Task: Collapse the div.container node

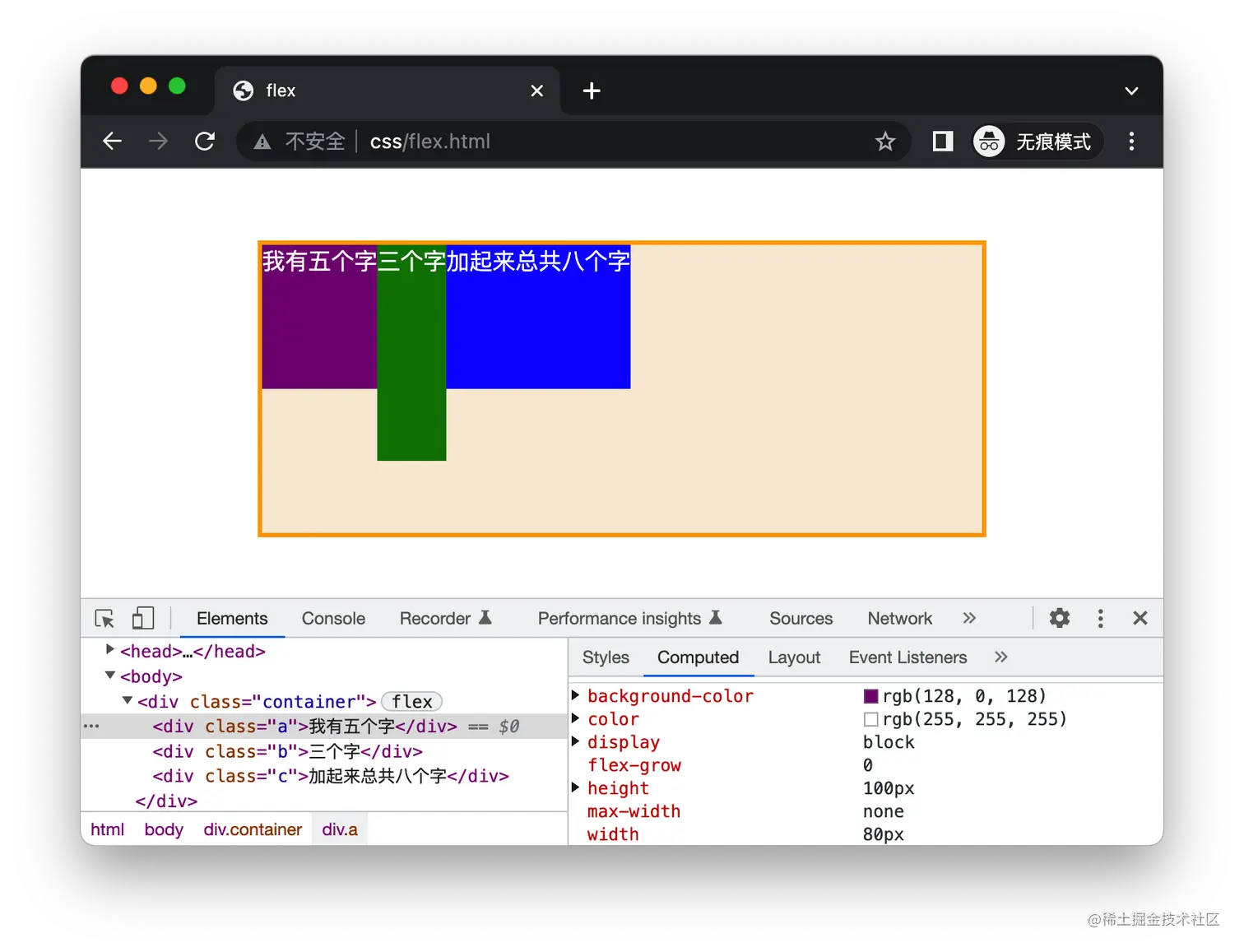Action: (128, 701)
